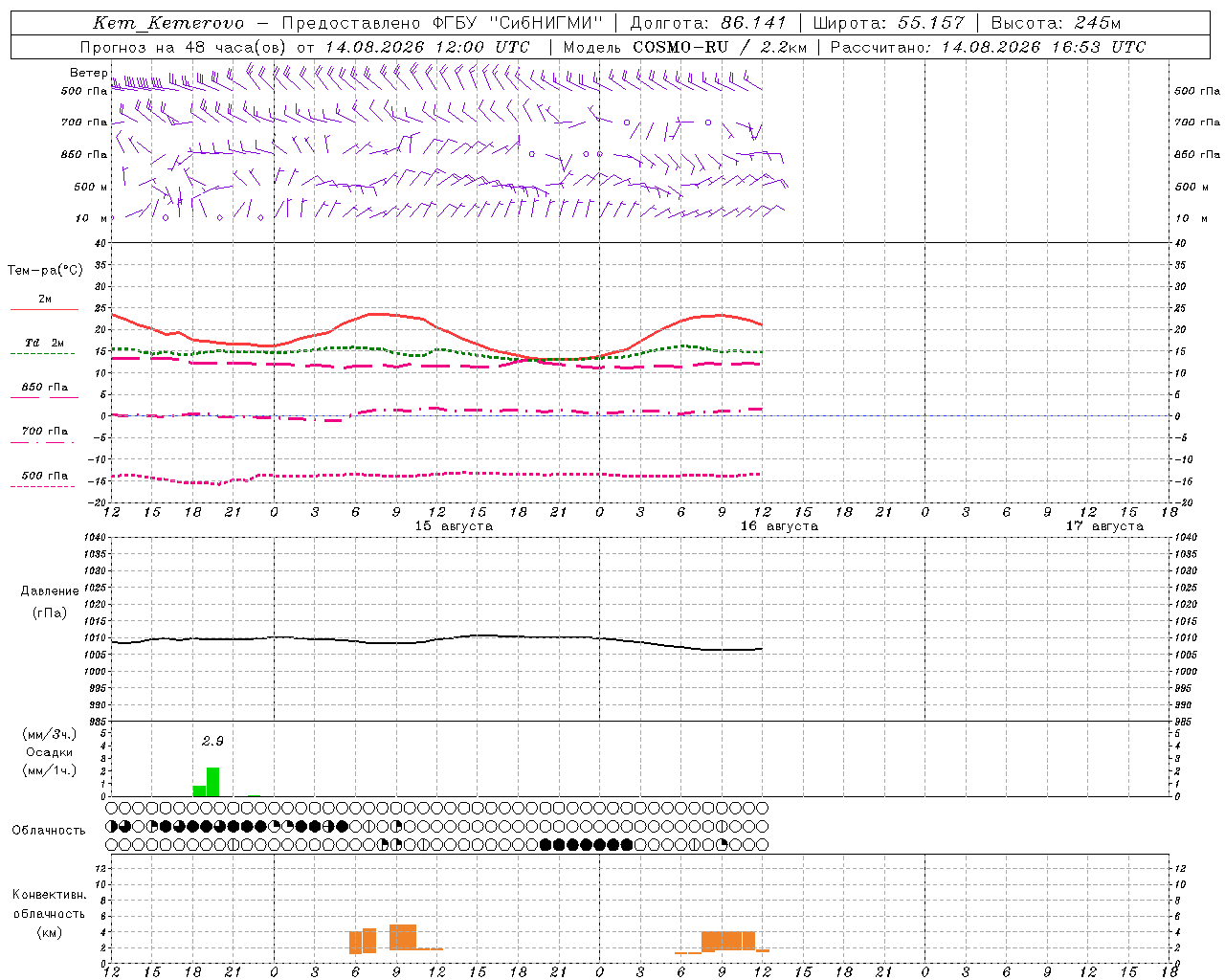The width and height of the screenshot is (1225, 980).
Task: Click the Конвективн. облачность panel label
Action: tap(49, 913)
